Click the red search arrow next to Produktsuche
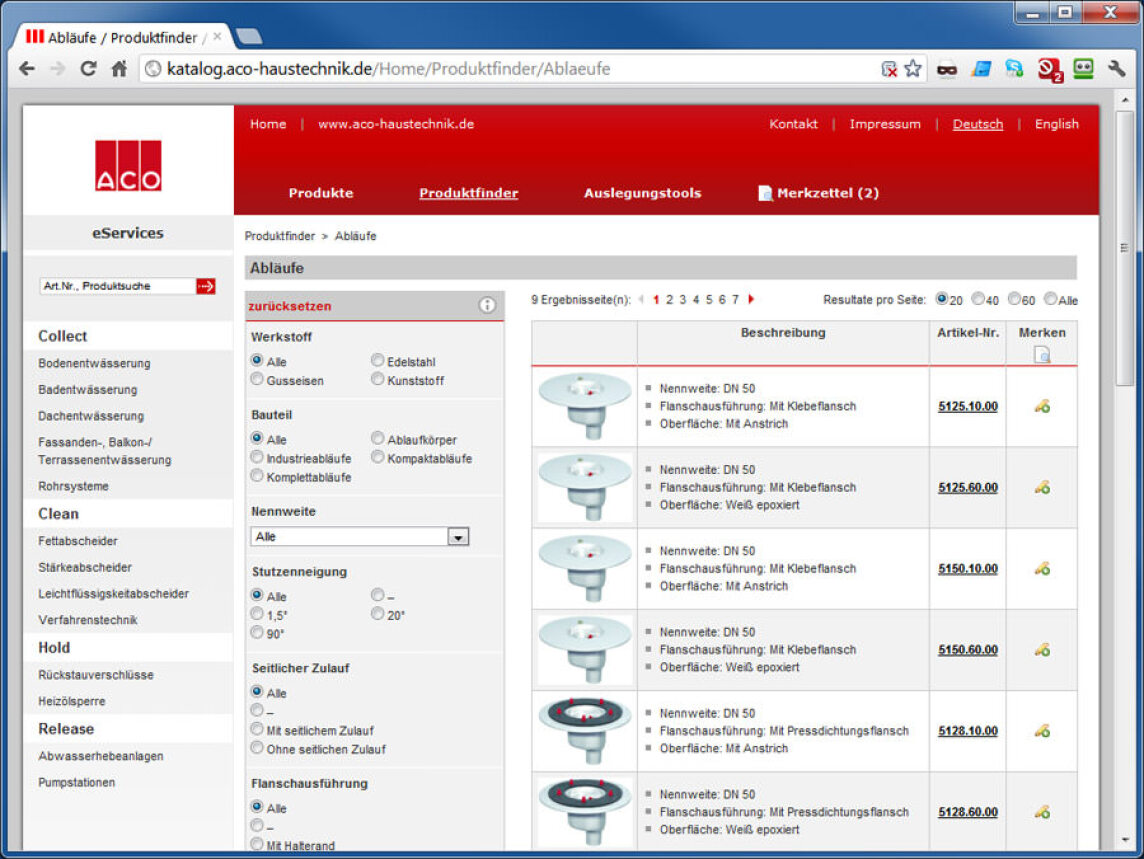 (x=206, y=286)
